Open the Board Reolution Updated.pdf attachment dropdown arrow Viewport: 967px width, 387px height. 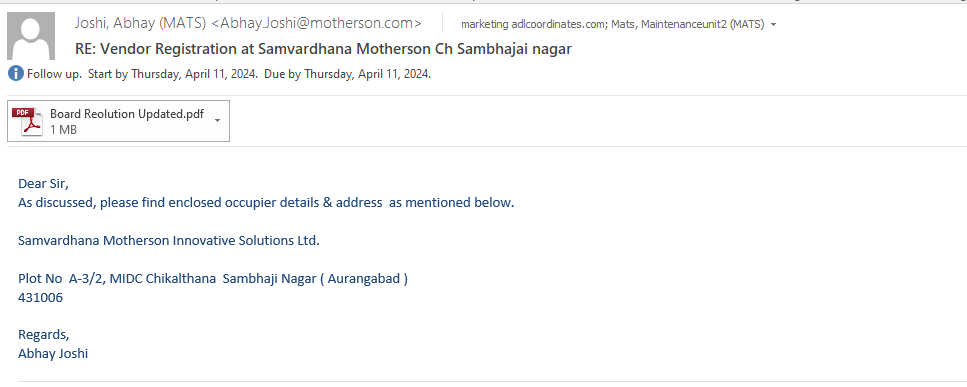(217, 120)
